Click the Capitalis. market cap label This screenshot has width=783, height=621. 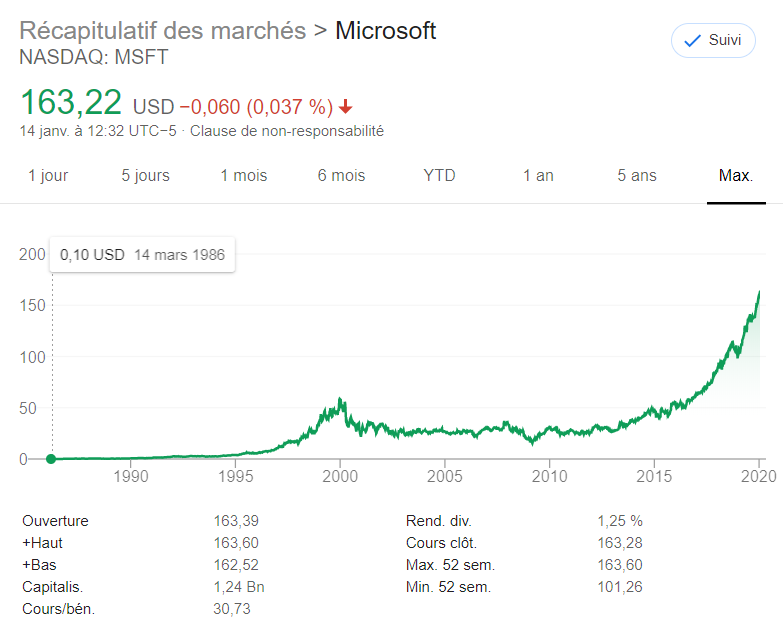52,587
